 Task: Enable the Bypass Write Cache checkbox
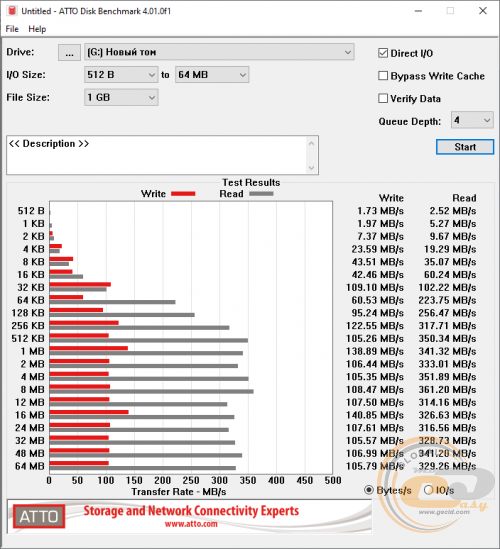tap(383, 76)
